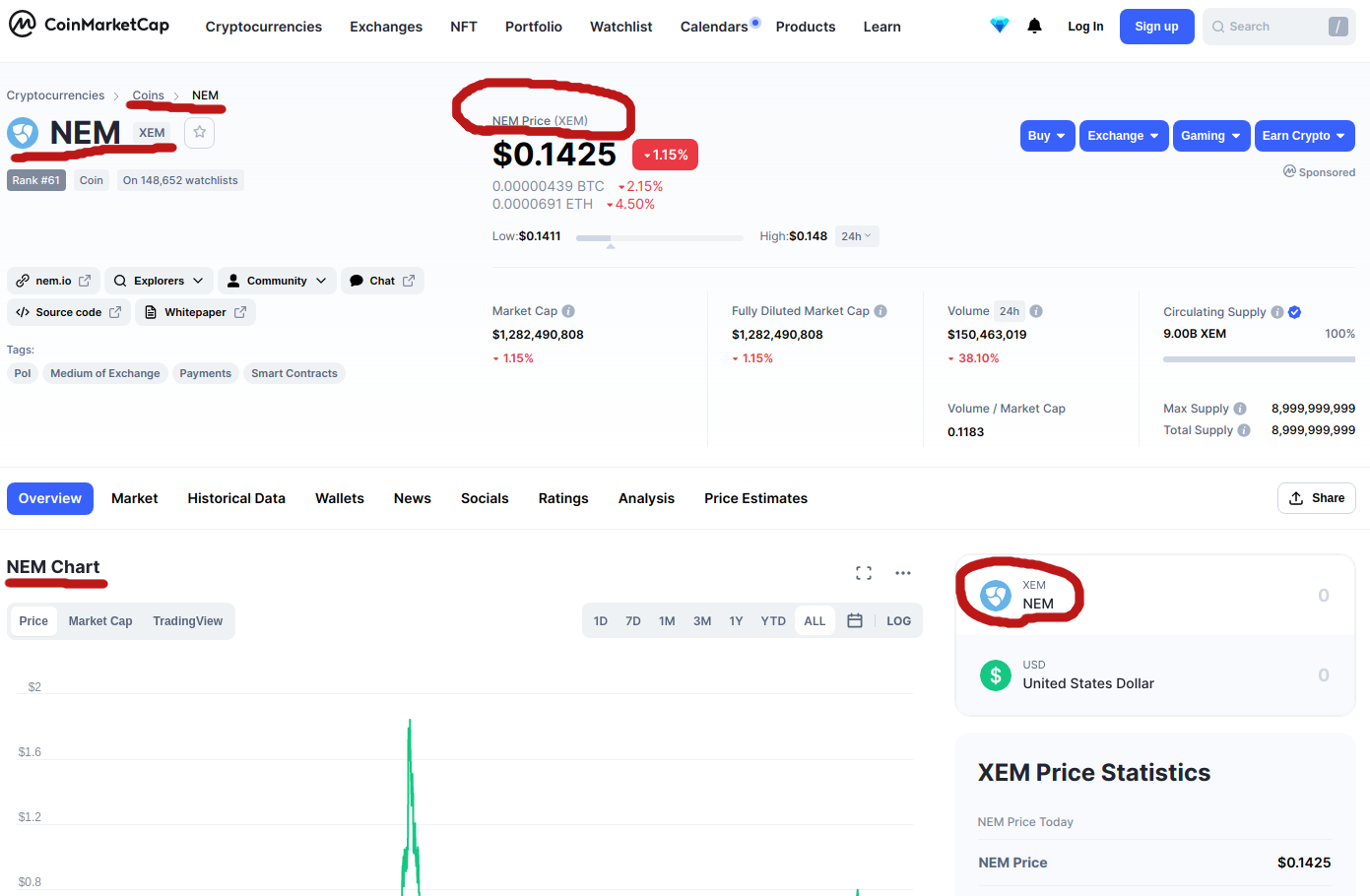Click the verified supply checkmark badge
The image size is (1370, 896).
click(x=1295, y=312)
